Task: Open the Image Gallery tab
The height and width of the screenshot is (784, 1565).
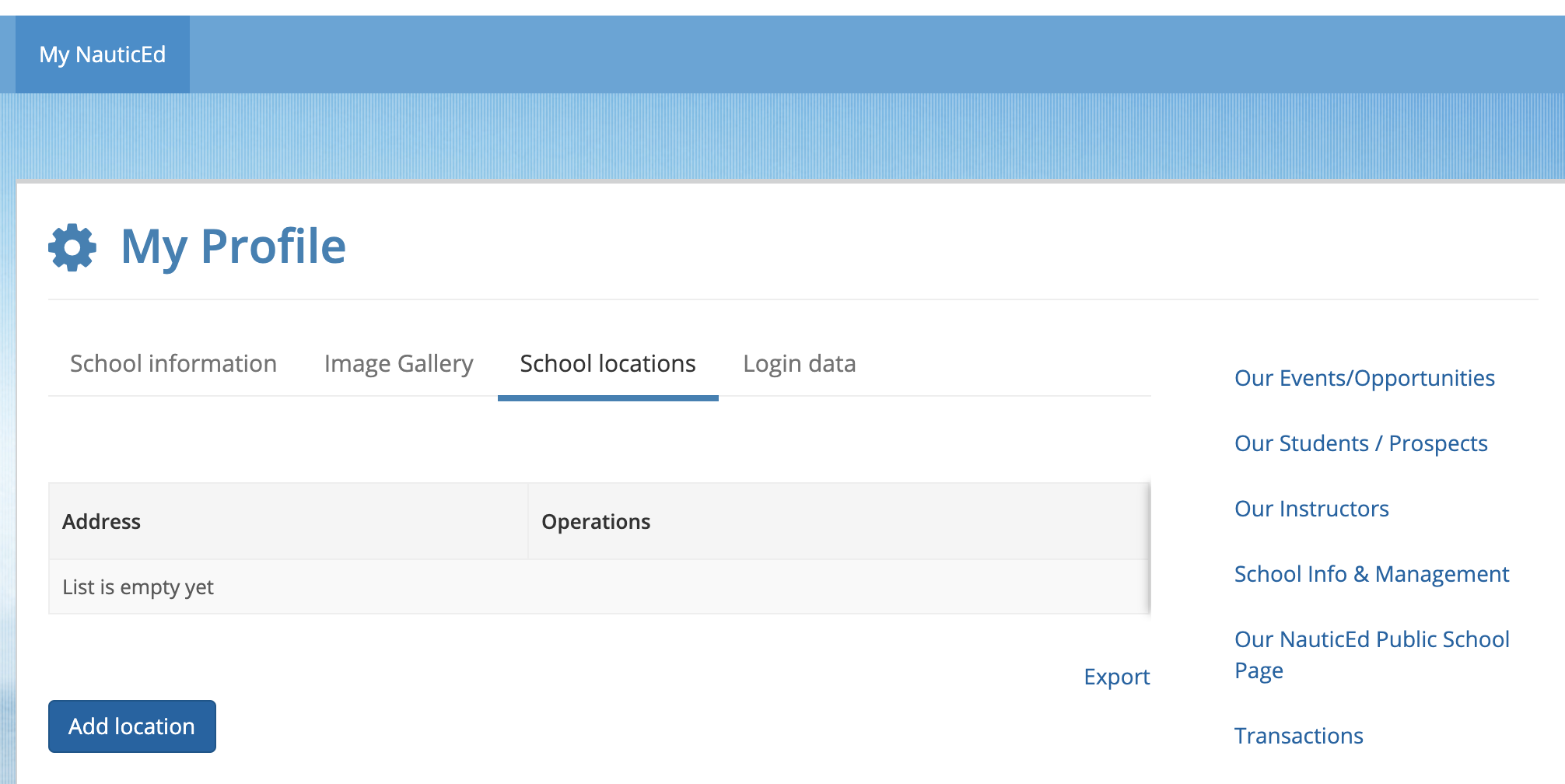Action: [399, 363]
